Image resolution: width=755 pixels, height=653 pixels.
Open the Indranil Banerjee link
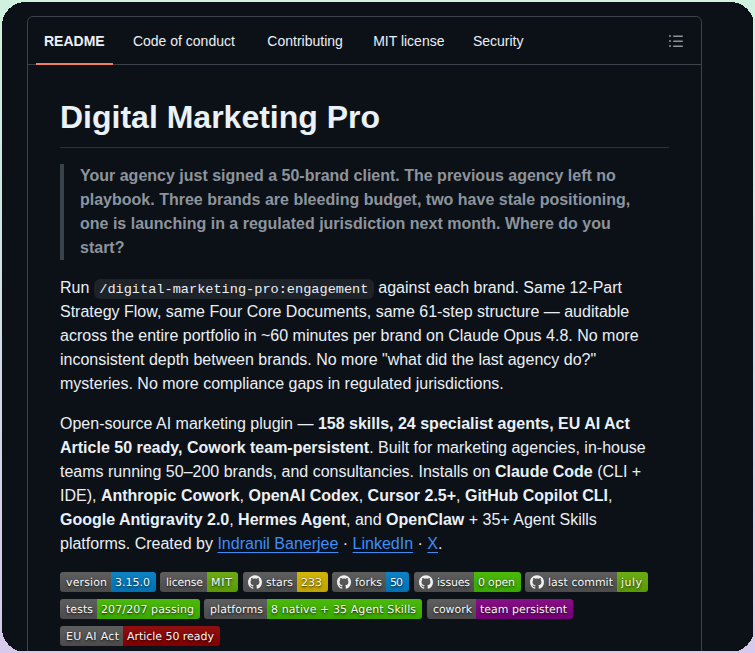tap(278, 544)
